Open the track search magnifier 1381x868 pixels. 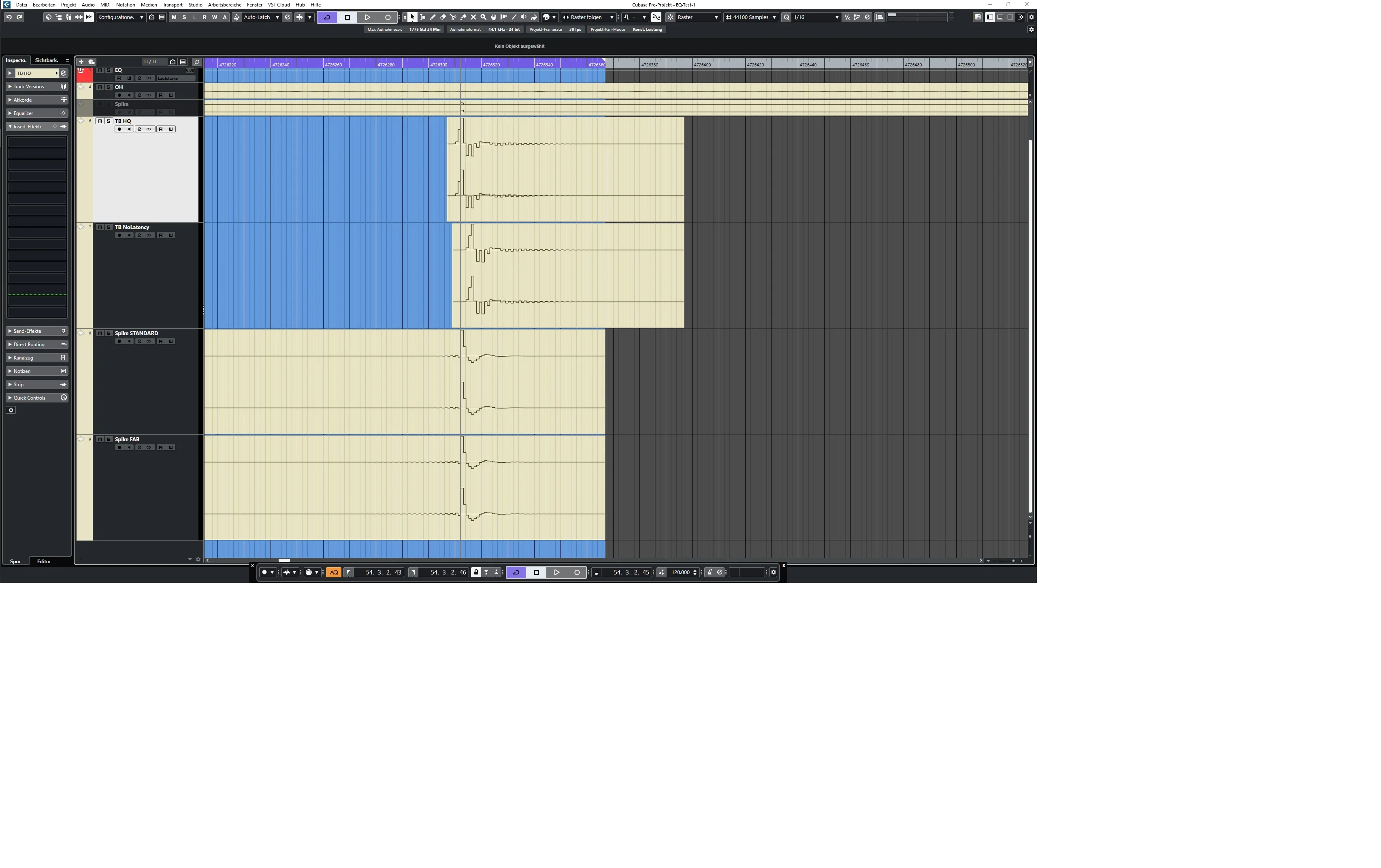click(x=197, y=62)
